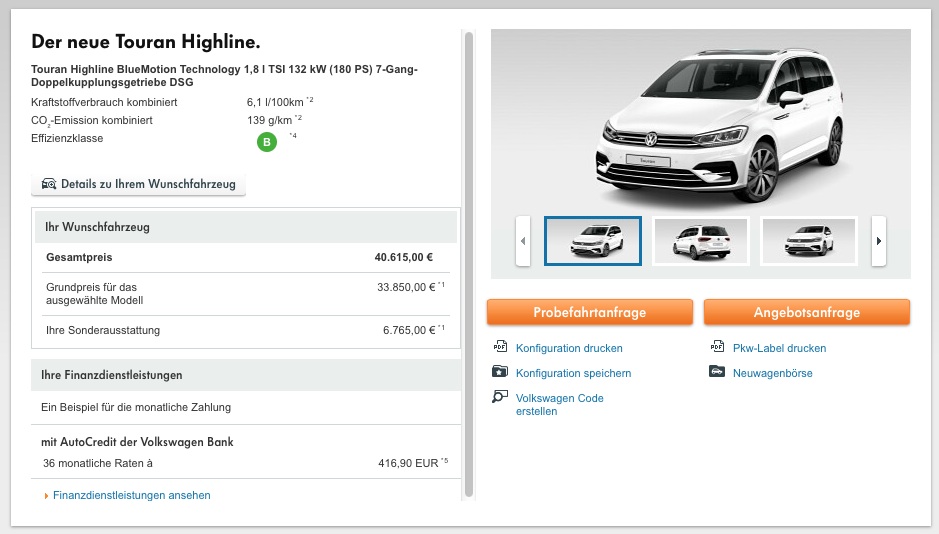Click the folder star icon beside Konfiguration speichern
939x534 pixels.
point(500,372)
